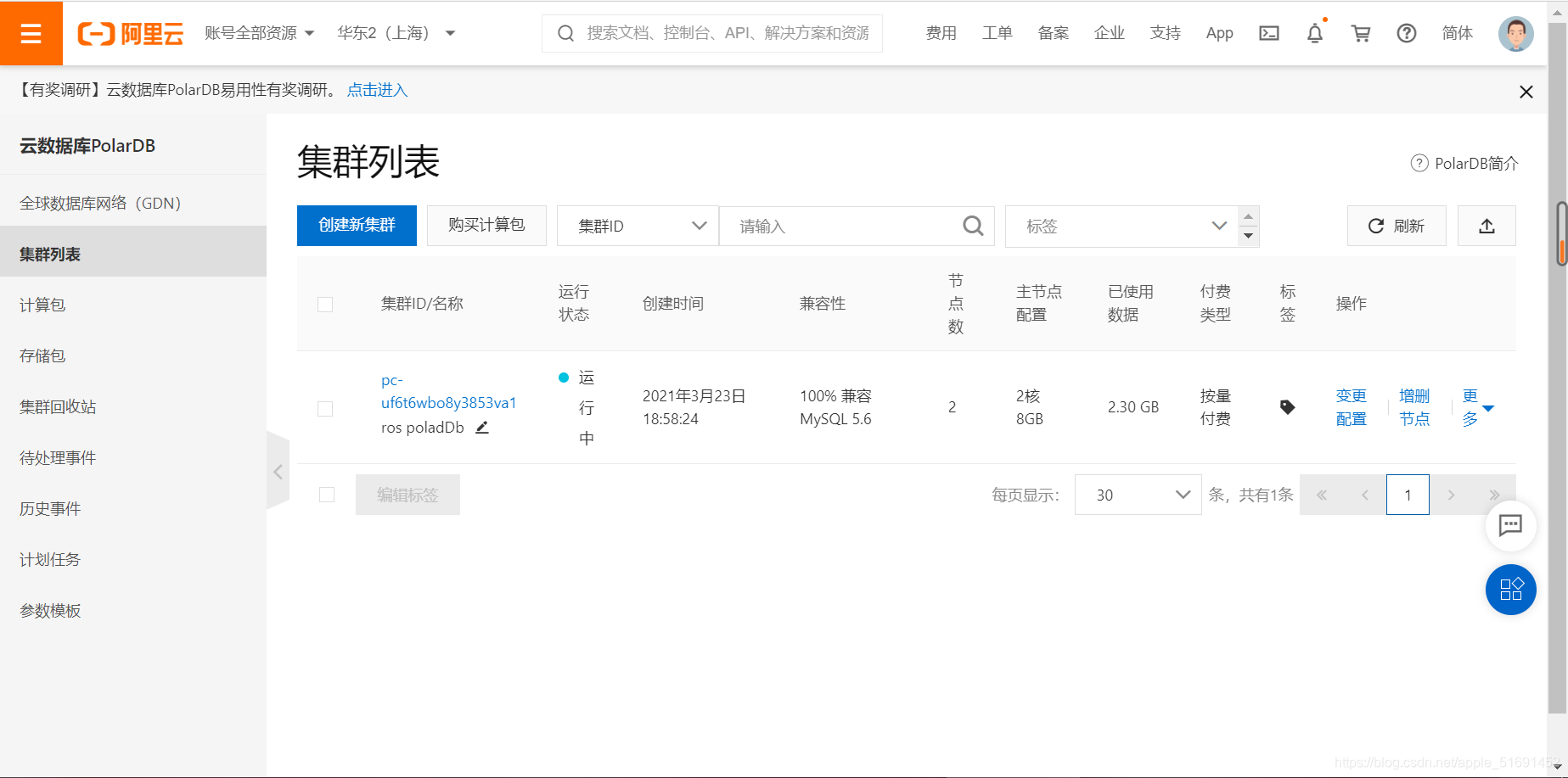Open 参数模板 in the sidebar
1568x778 pixels.
(x=133, y=610)
